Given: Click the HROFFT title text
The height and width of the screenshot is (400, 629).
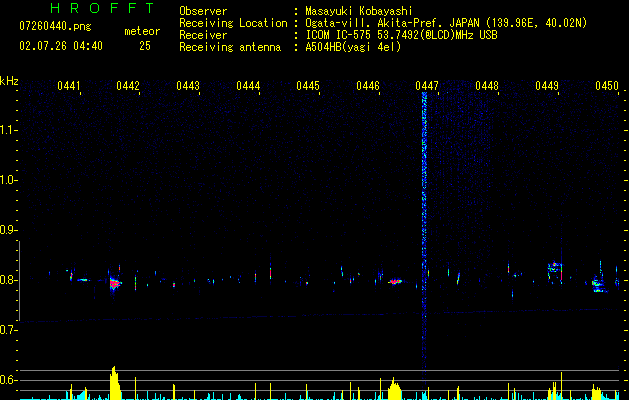Looking at the screenshot, I should pos(102,8).
